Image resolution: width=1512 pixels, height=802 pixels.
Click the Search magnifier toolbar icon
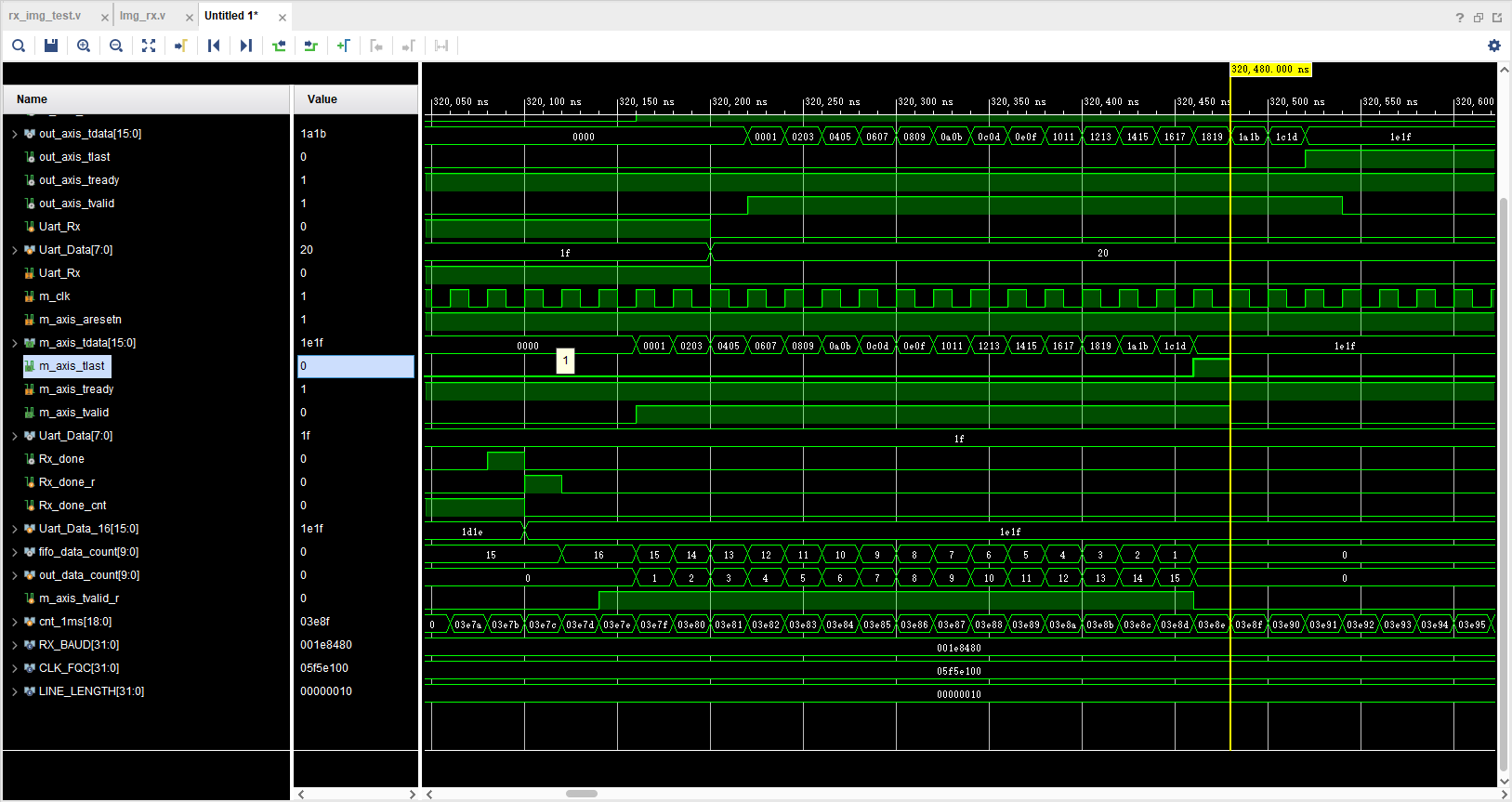19,46
